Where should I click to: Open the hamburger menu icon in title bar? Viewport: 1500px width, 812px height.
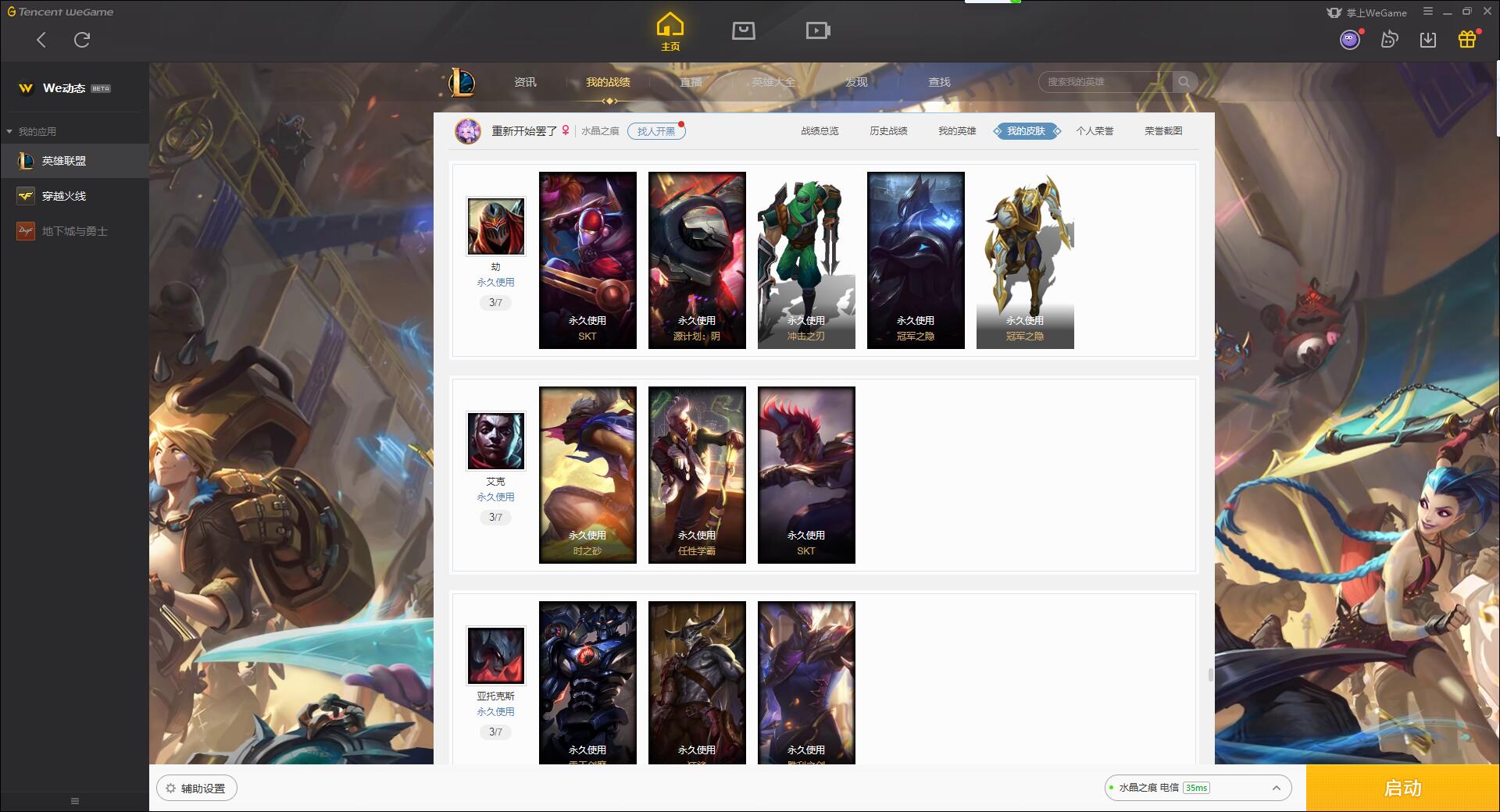[1428, 12]
